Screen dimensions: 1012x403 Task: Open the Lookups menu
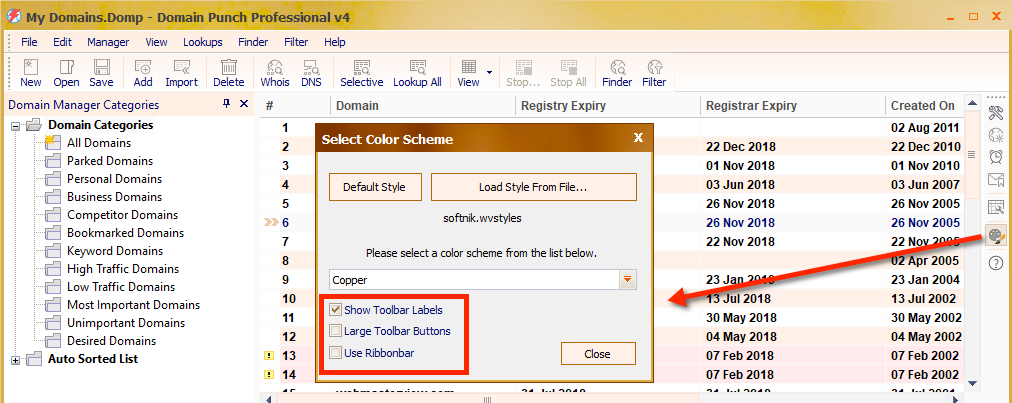click(203, 42)
